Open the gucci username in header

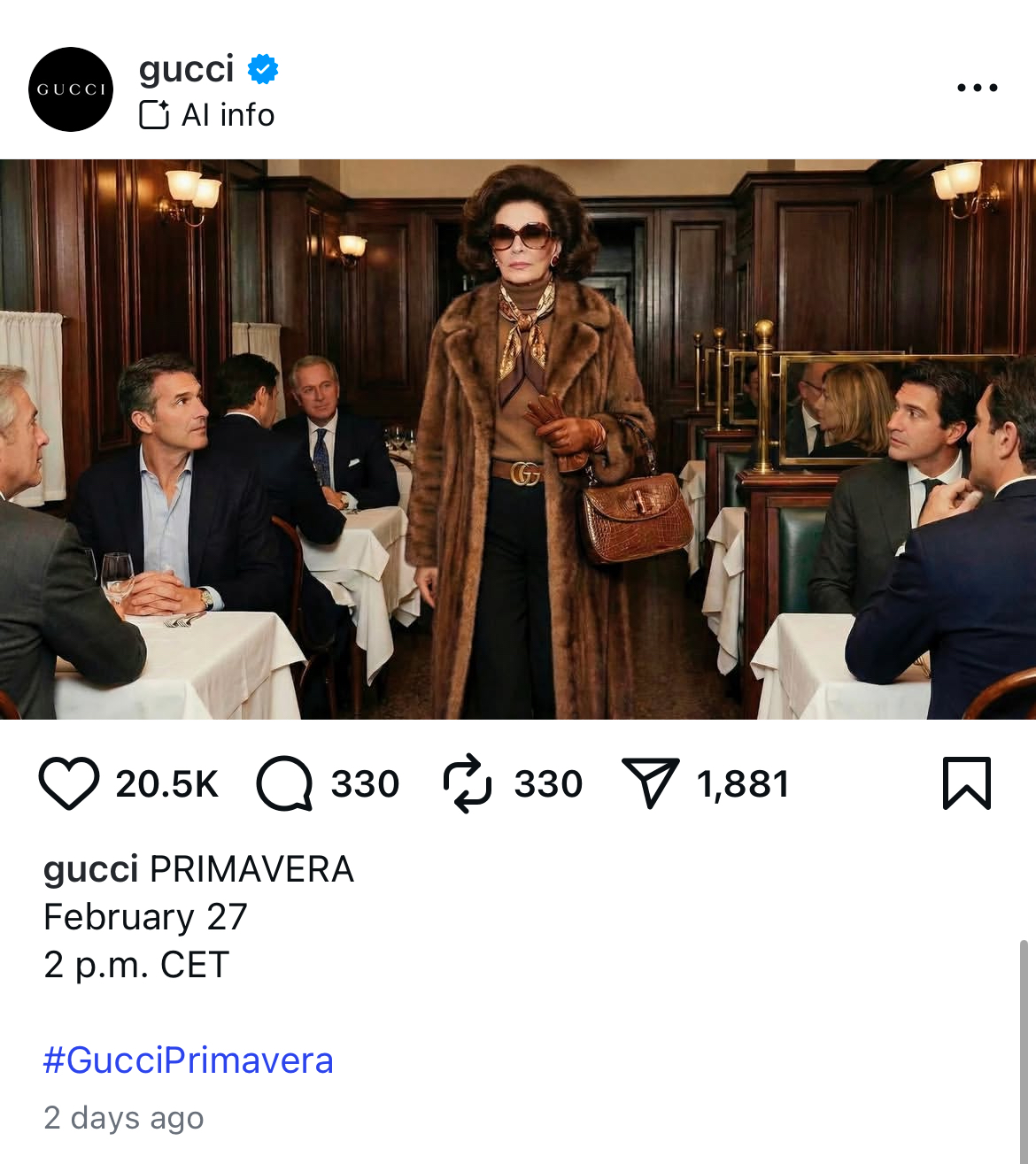186,69
